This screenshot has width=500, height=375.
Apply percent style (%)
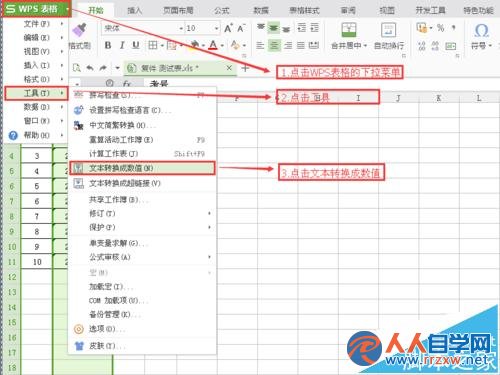coord(440,28)
